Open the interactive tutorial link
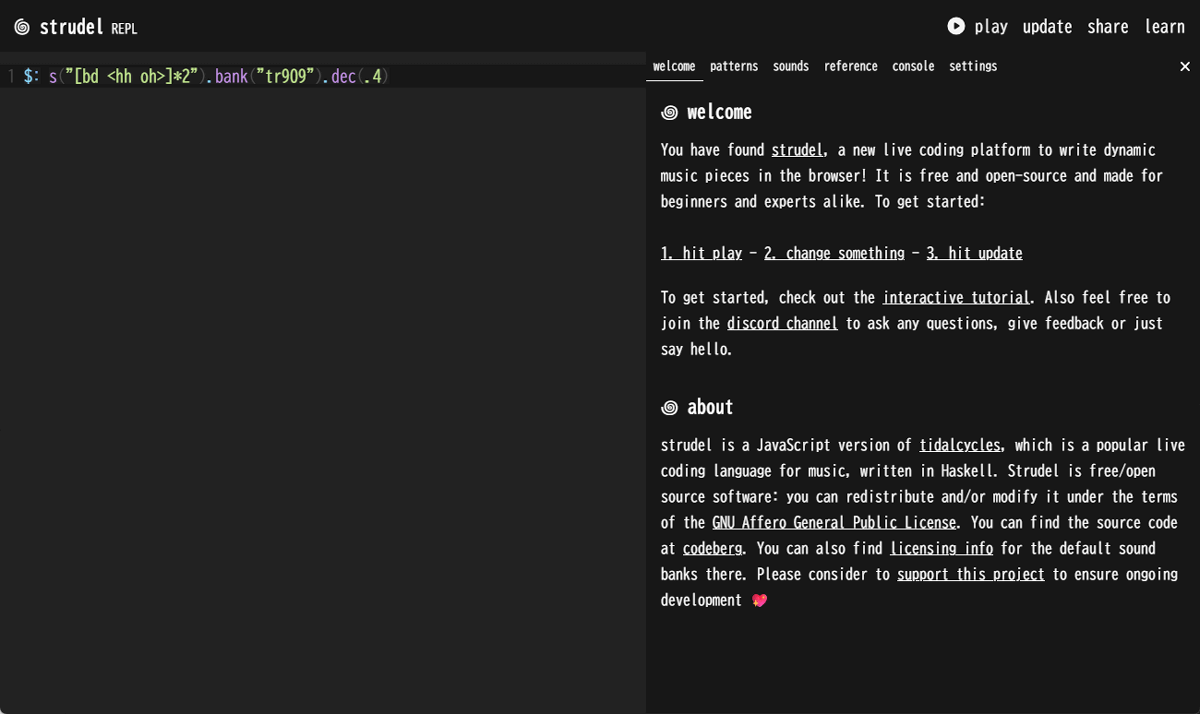 pos(955,298)
